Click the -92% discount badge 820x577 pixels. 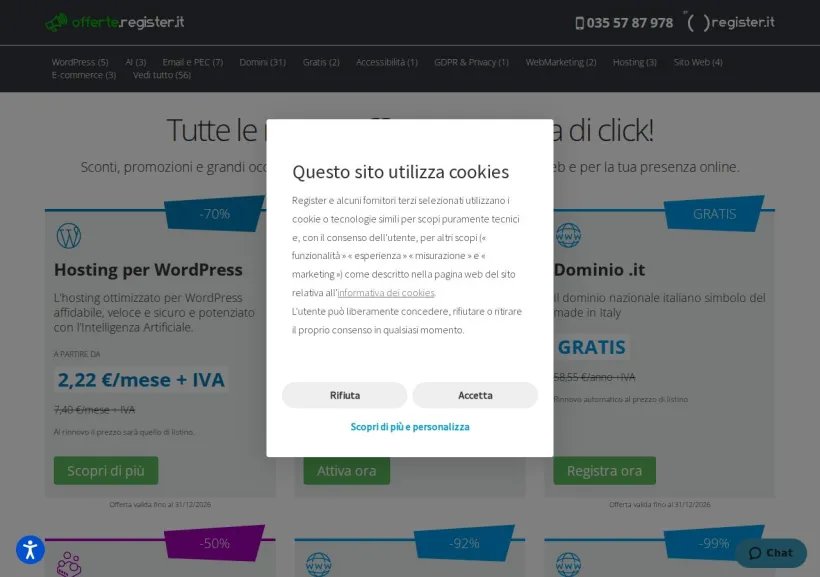pos(464,544)
